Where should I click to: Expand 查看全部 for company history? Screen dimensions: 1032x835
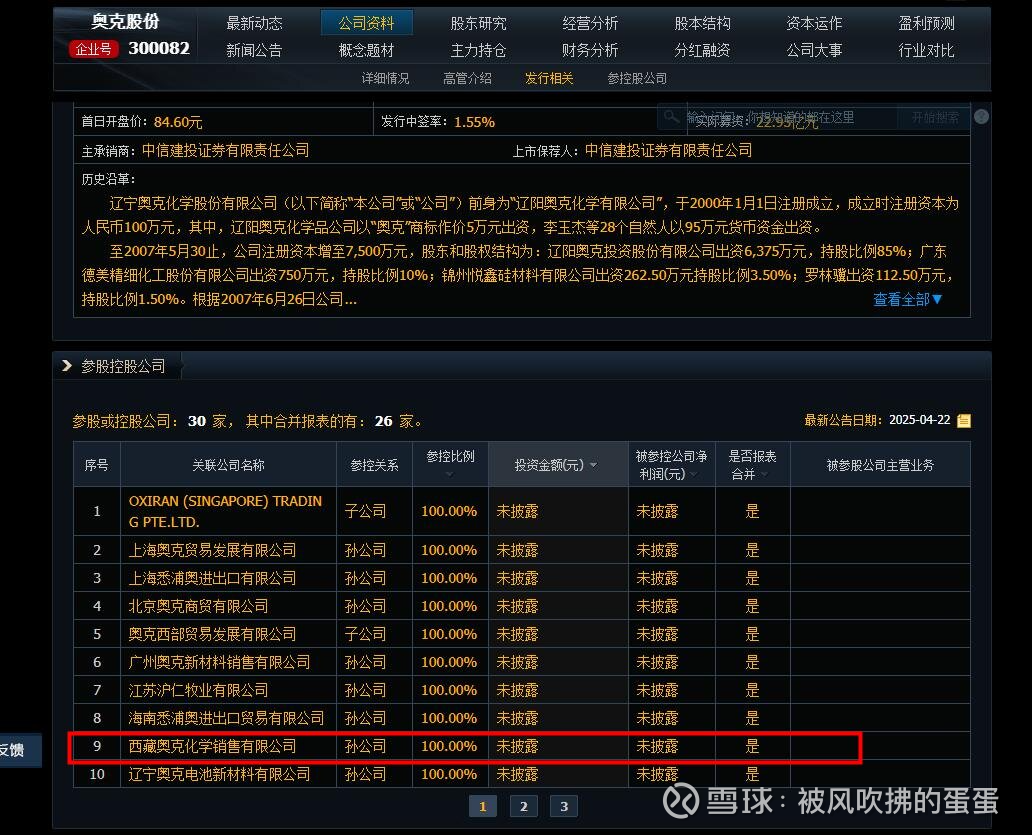coord(908,299)
